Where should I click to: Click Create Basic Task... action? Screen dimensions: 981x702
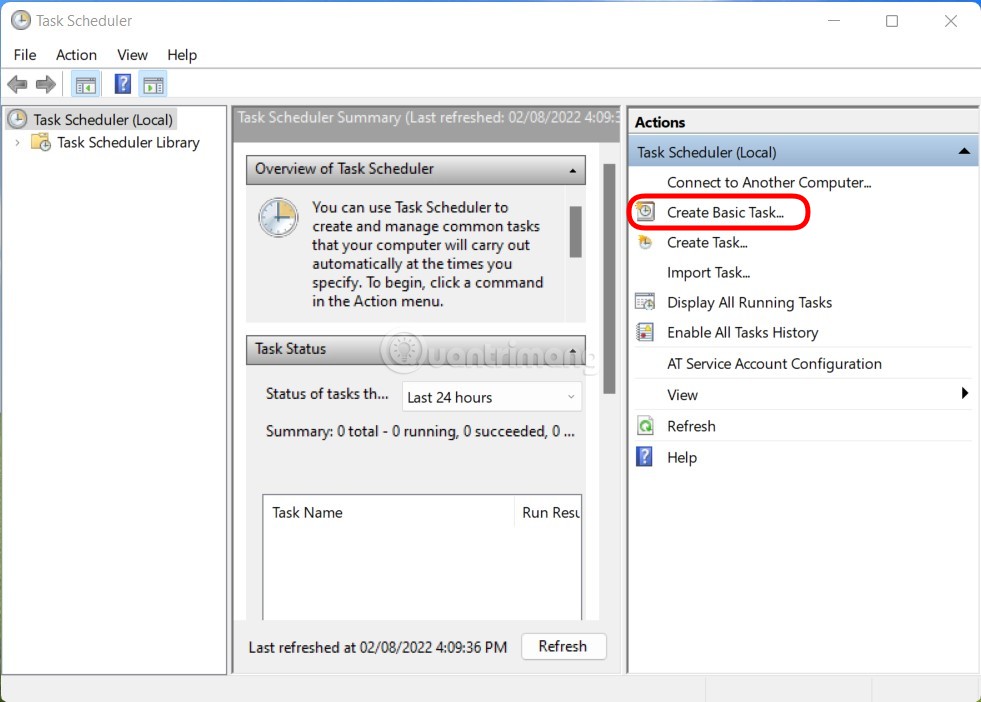pyautogui.click(x=725, y=212)
